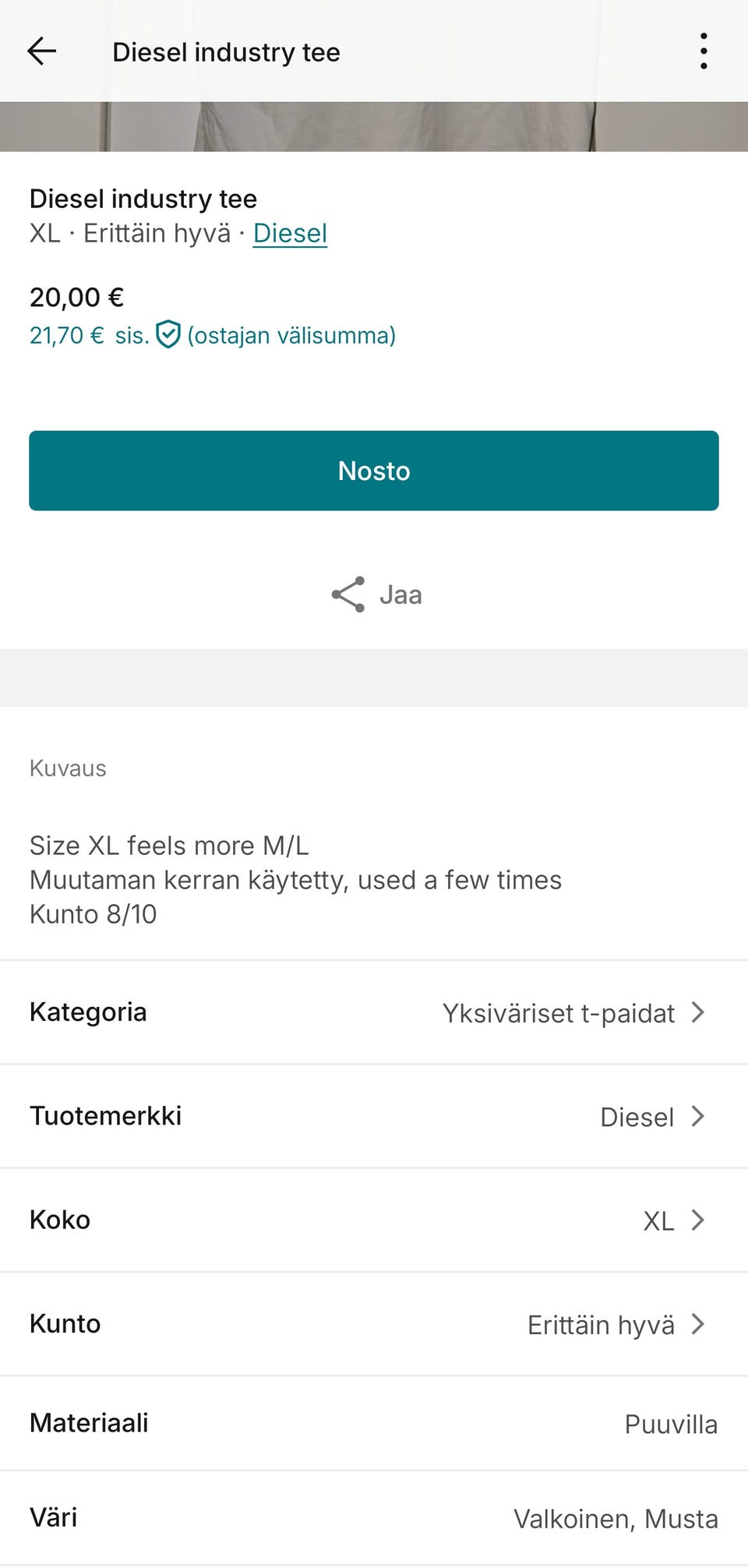Tap the price 20,00 €
The width and height of the screenshot is (748, 1568).
point(74,296)
